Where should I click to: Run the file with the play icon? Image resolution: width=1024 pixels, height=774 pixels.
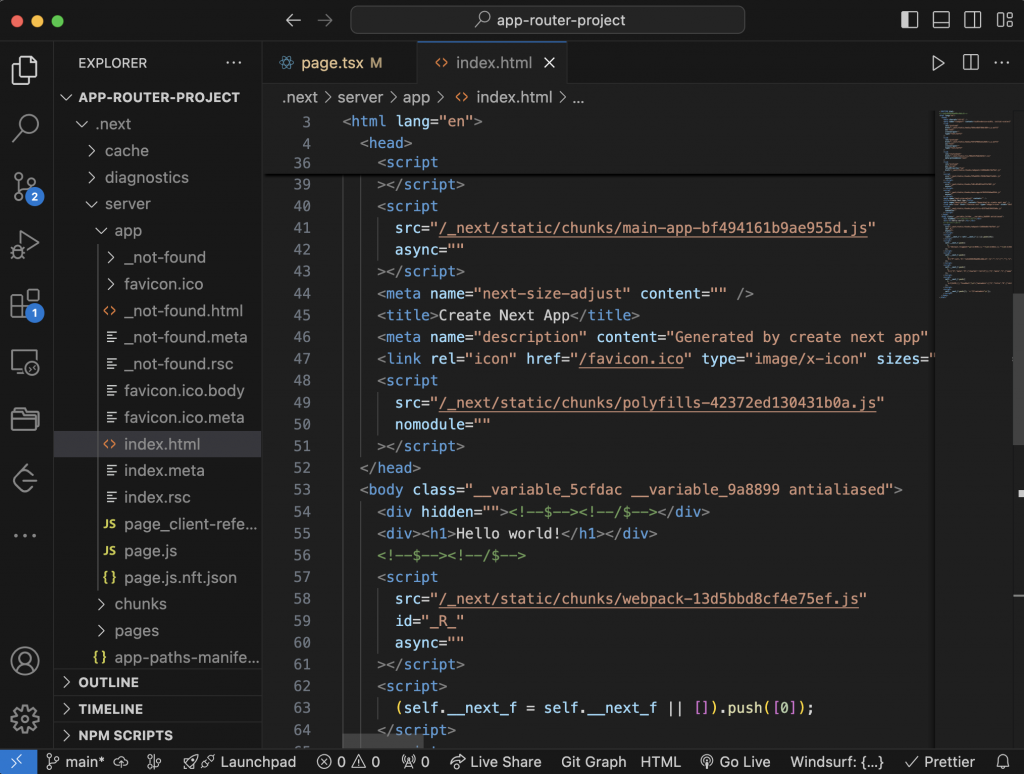tap(938, 63)
